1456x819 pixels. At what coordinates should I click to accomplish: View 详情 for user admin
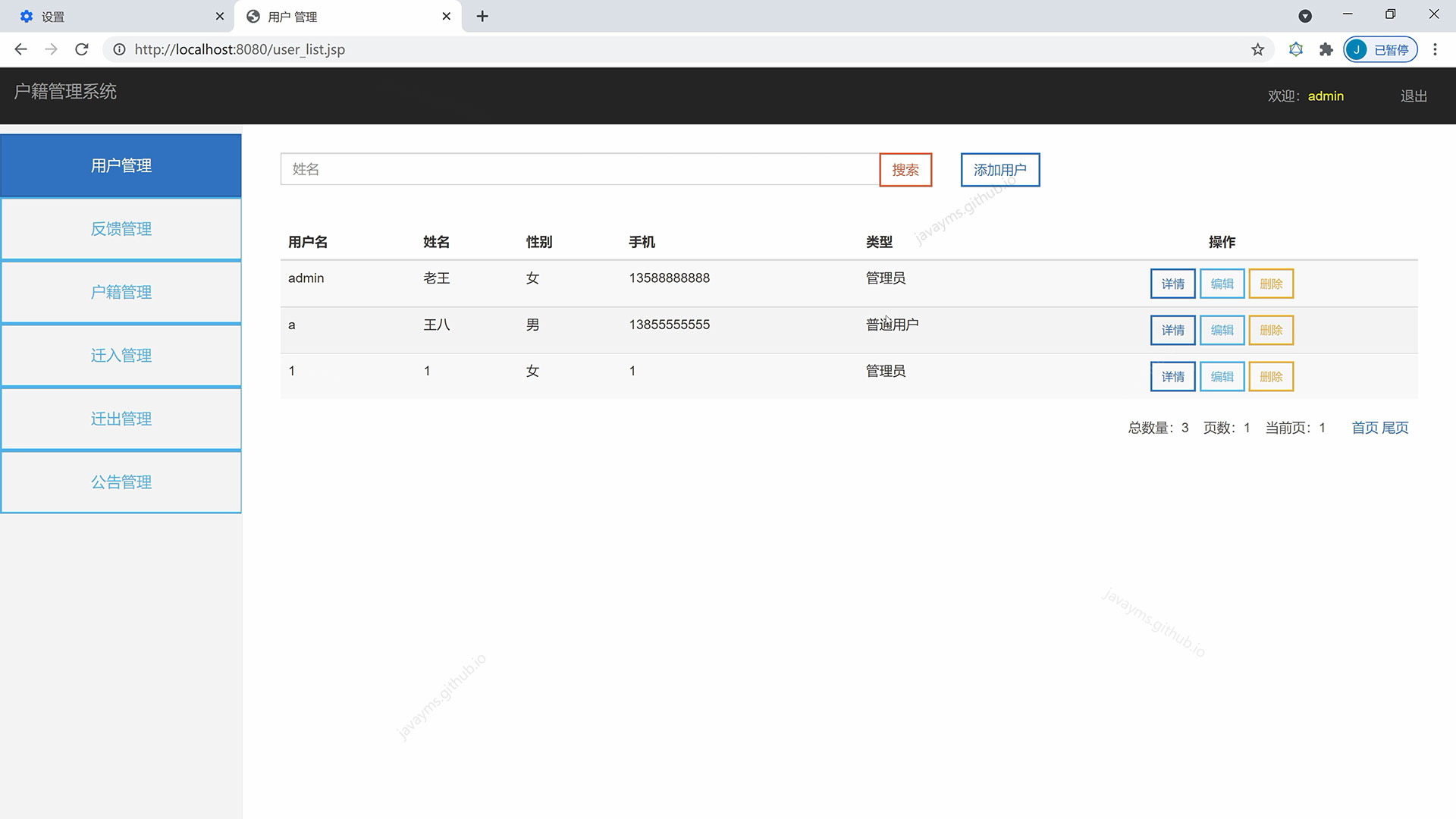click(x=1172, y=284)
